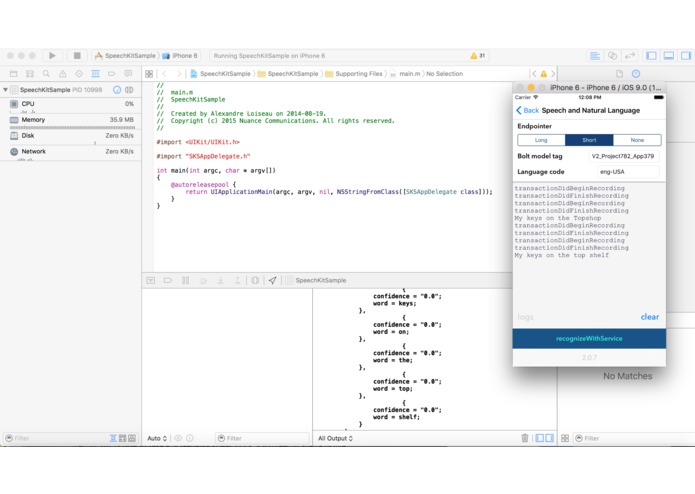695x494 pixels.
Task: Clear the console with the trash icon
Action: pos(525,438)
